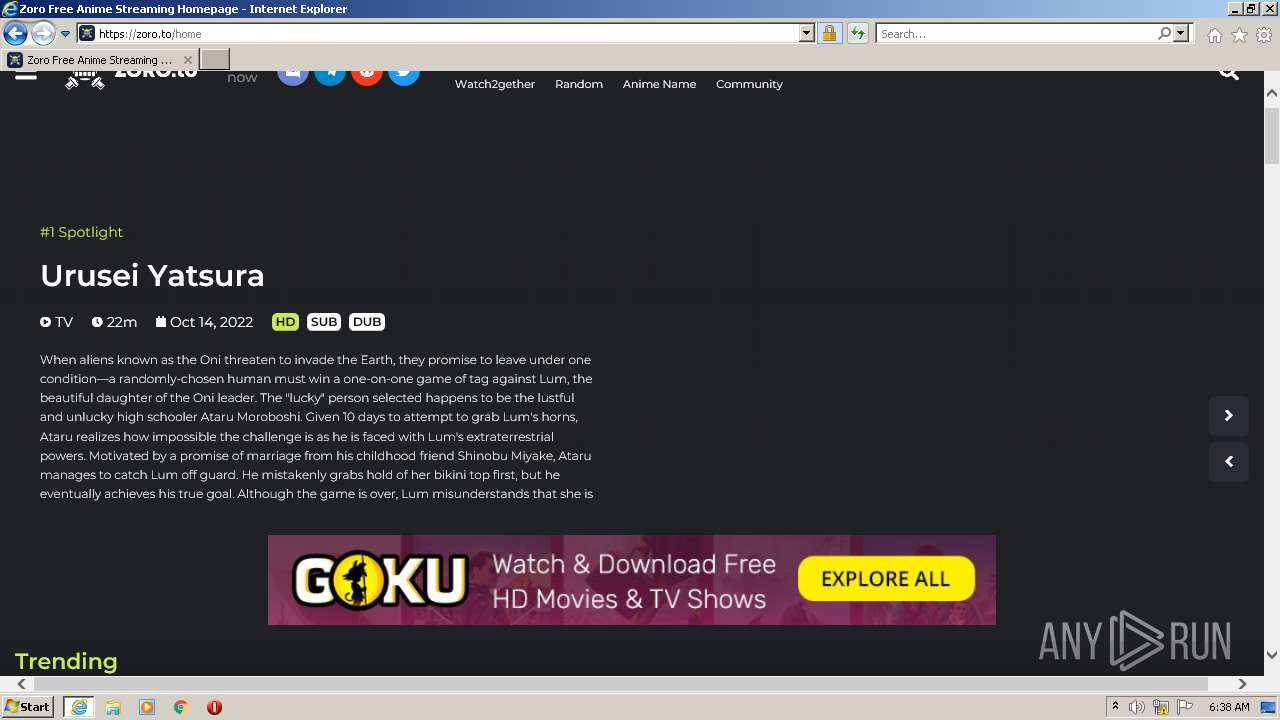View the security lock report icon
The width and height of the screenshot is (1280, 720).
[829, 34]
